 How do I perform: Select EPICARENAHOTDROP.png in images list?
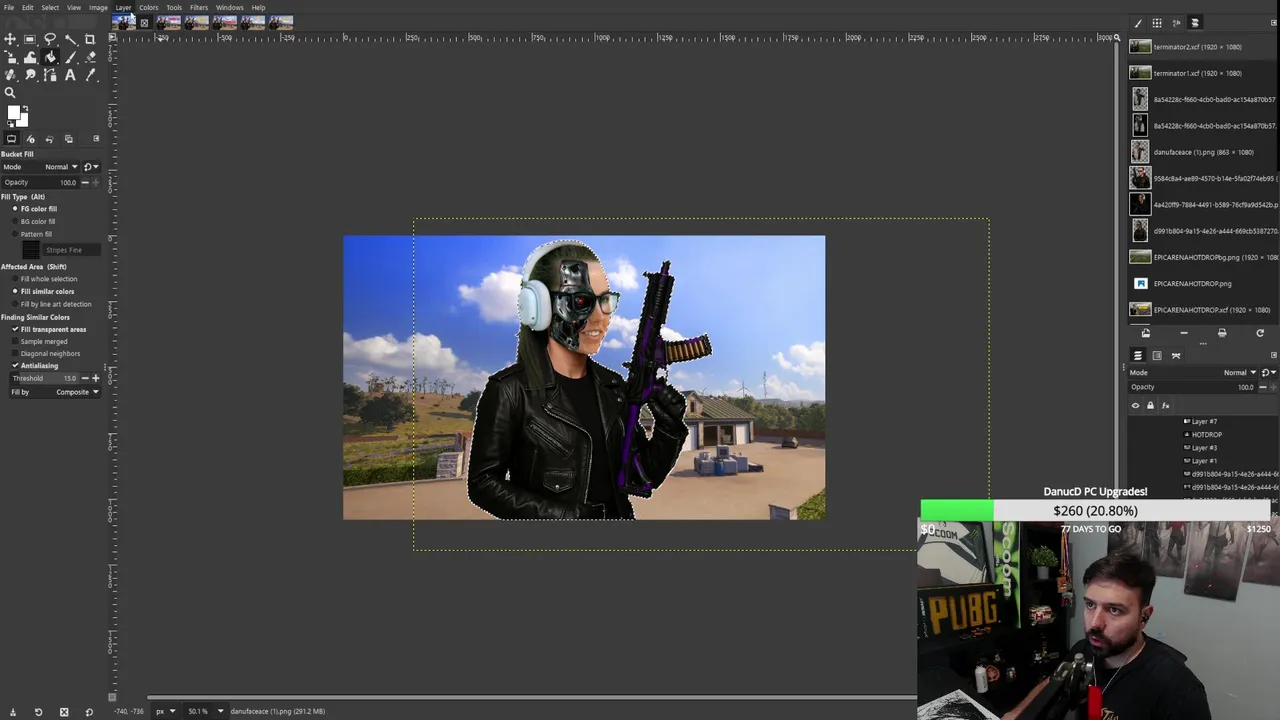[x=1203, y=283]
